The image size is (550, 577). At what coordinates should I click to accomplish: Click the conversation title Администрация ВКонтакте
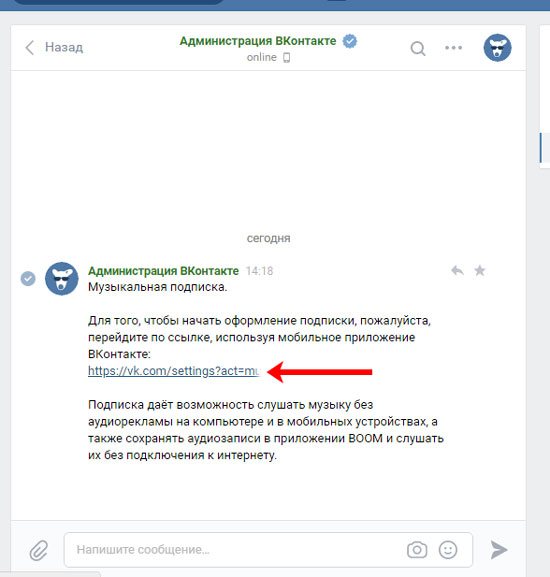click(x=258, y=41)
